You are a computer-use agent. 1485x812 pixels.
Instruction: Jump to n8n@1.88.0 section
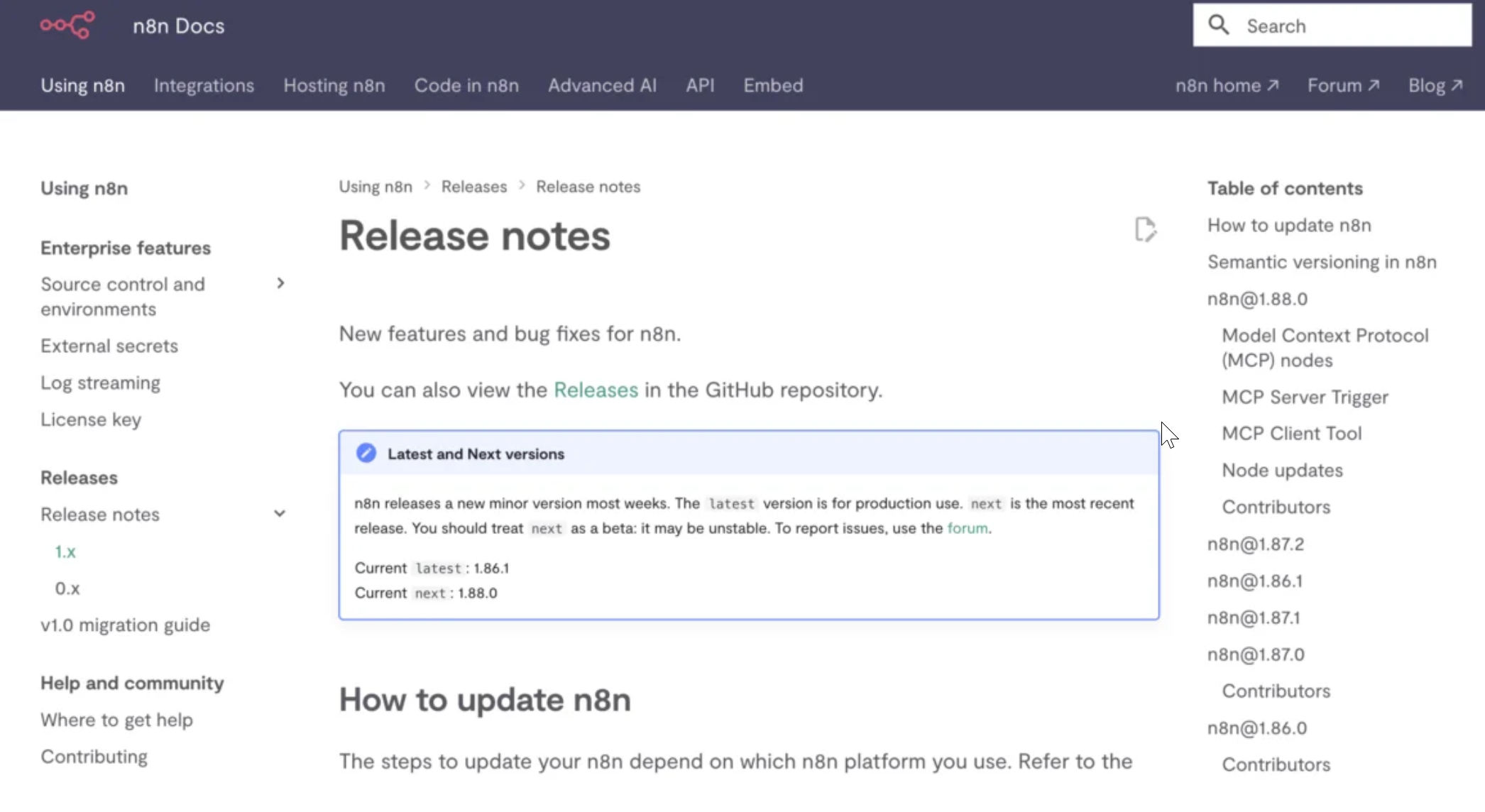1257,299
